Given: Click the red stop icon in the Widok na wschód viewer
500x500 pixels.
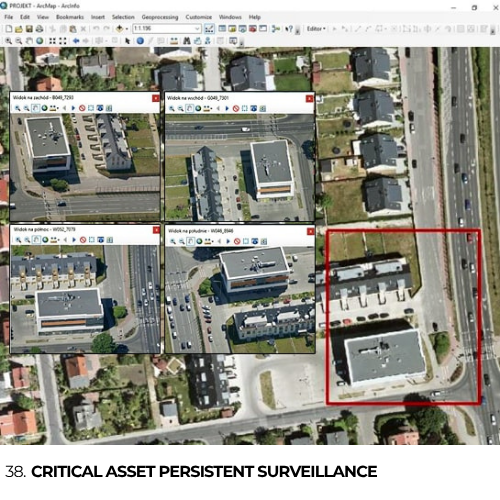Looking at the screenshot, I should 236,108.
